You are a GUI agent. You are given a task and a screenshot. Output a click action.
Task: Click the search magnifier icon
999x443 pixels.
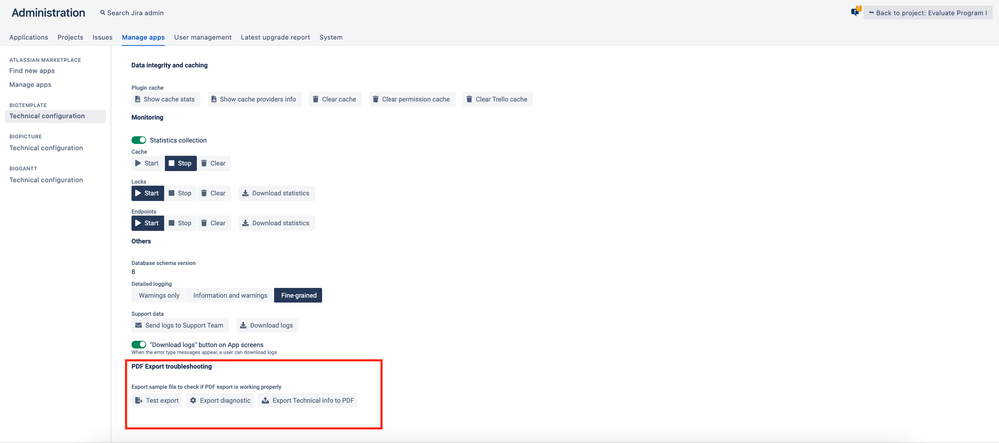click(x=103, y=13)
